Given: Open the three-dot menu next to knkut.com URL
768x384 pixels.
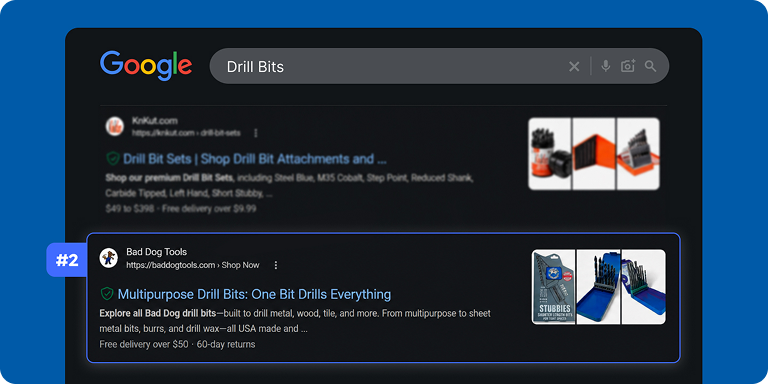Looking at the screenshot, I should pos(256,133).
